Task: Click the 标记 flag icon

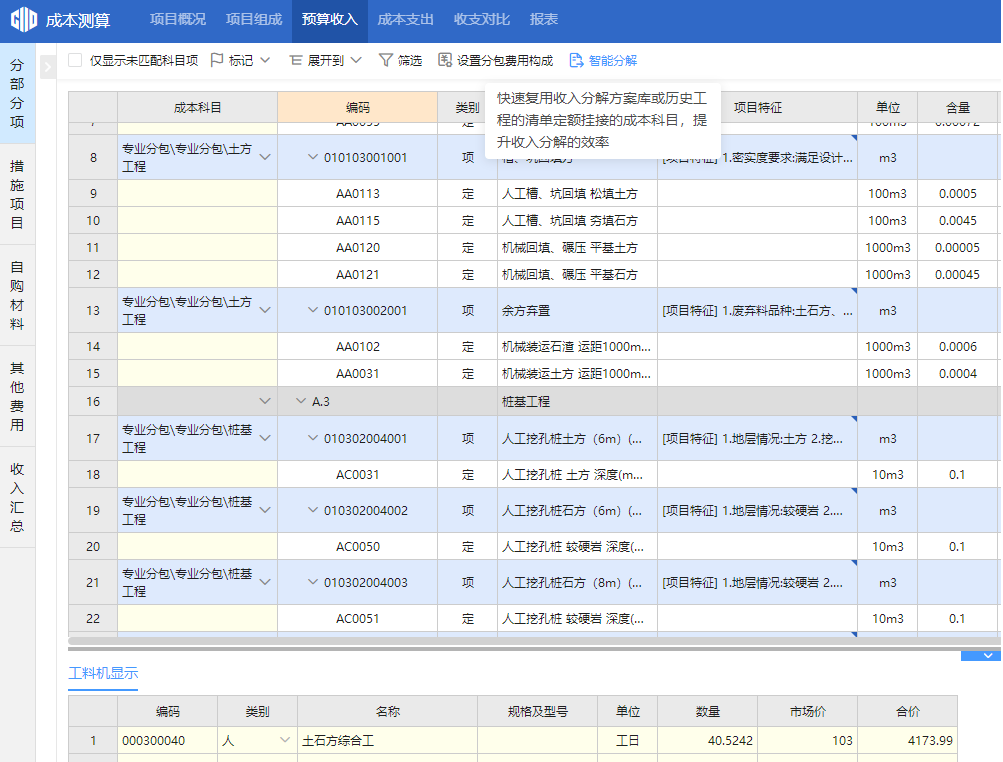Action: tap(217, 61)
